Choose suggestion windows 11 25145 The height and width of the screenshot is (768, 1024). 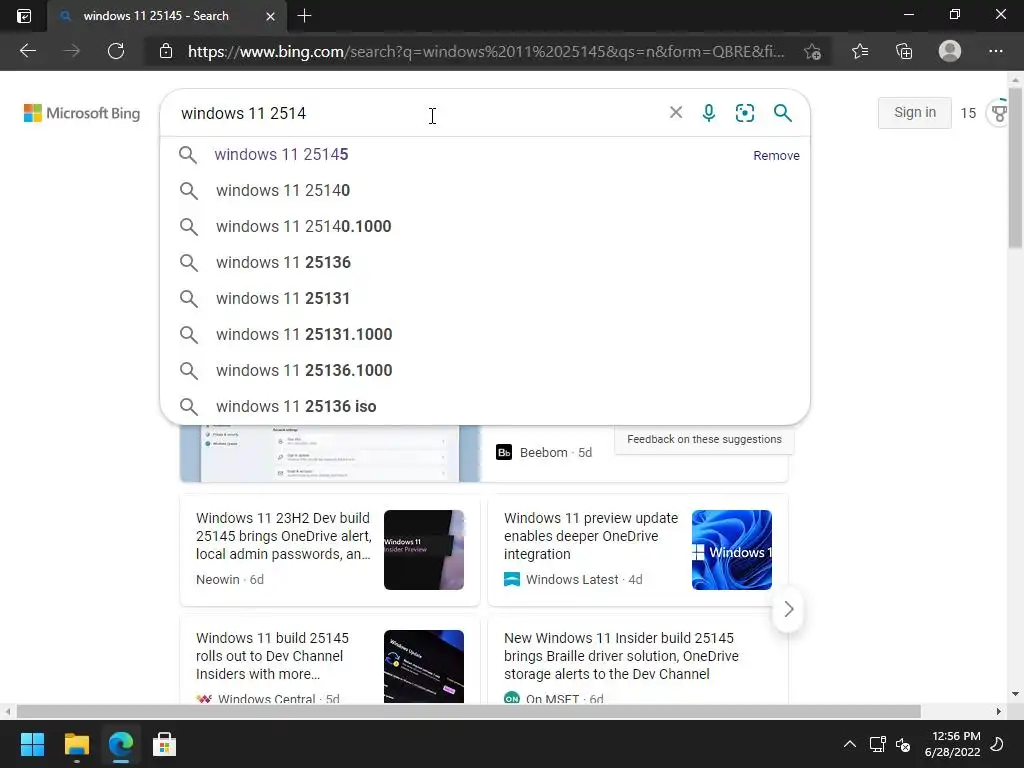pyautogui.click(x=485, y=155)
